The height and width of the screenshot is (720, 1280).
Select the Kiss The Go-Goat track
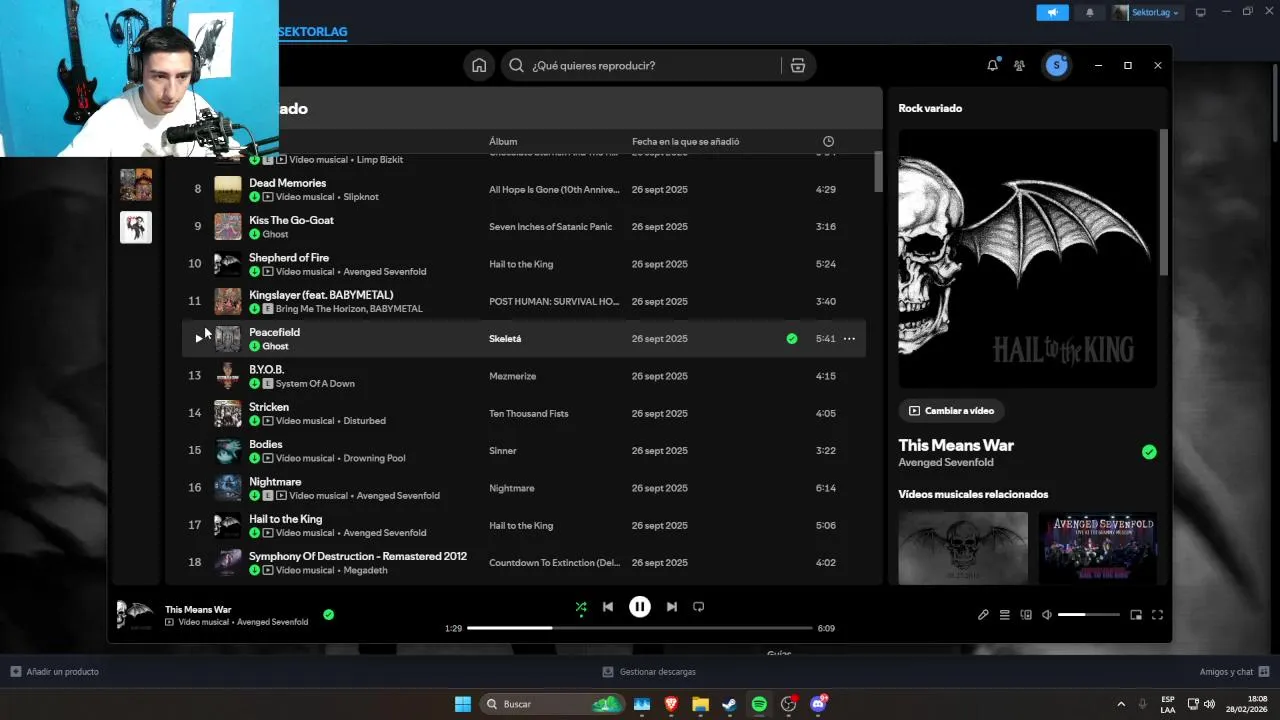coord(291,220)
